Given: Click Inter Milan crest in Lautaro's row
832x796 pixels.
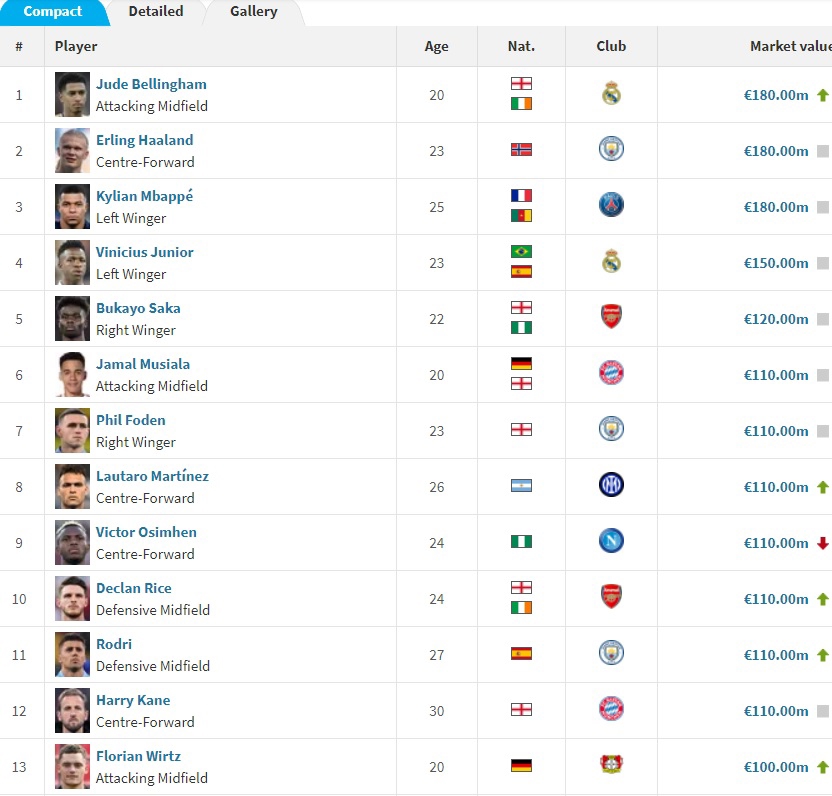Looking at the screenshot, I should click(x=611, y=485).
